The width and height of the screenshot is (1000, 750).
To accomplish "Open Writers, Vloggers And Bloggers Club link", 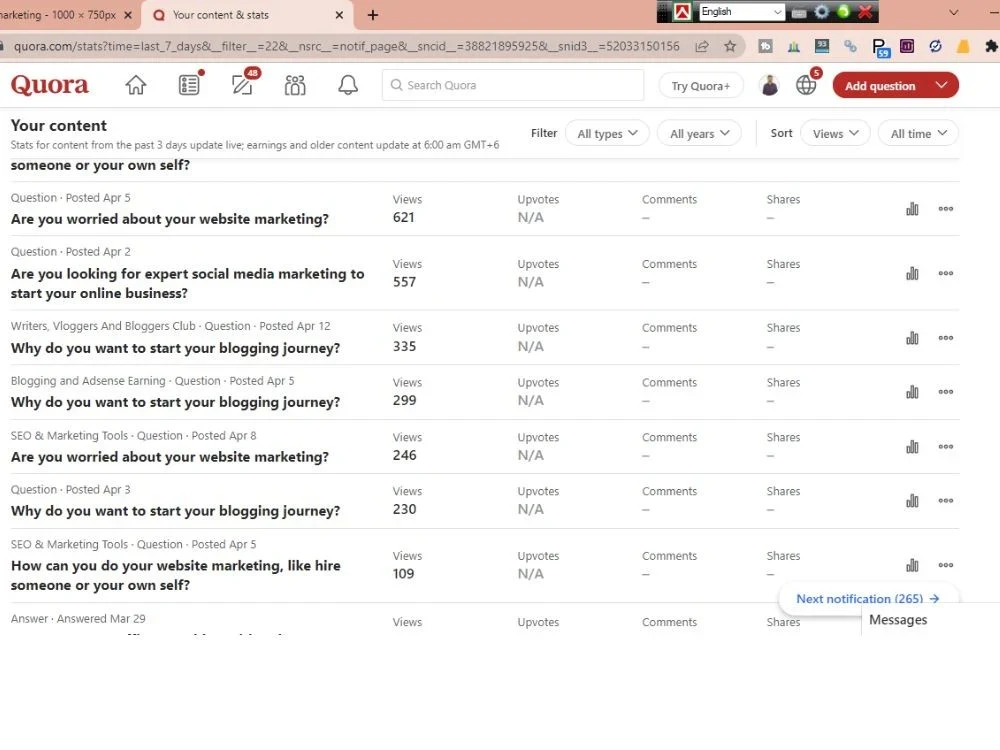I will [x=103, y=326].
